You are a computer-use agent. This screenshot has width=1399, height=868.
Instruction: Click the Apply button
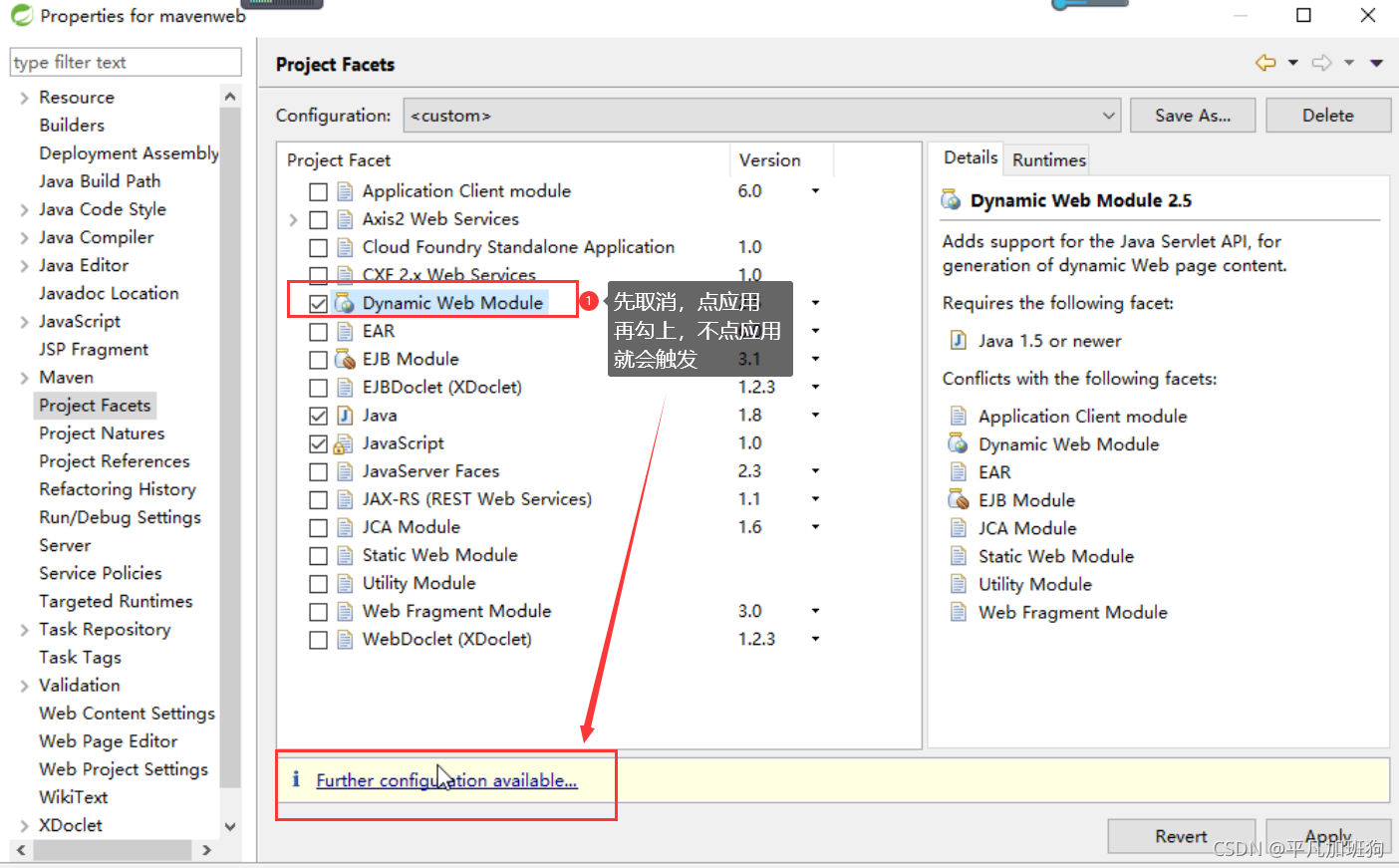pos(1328,836)
